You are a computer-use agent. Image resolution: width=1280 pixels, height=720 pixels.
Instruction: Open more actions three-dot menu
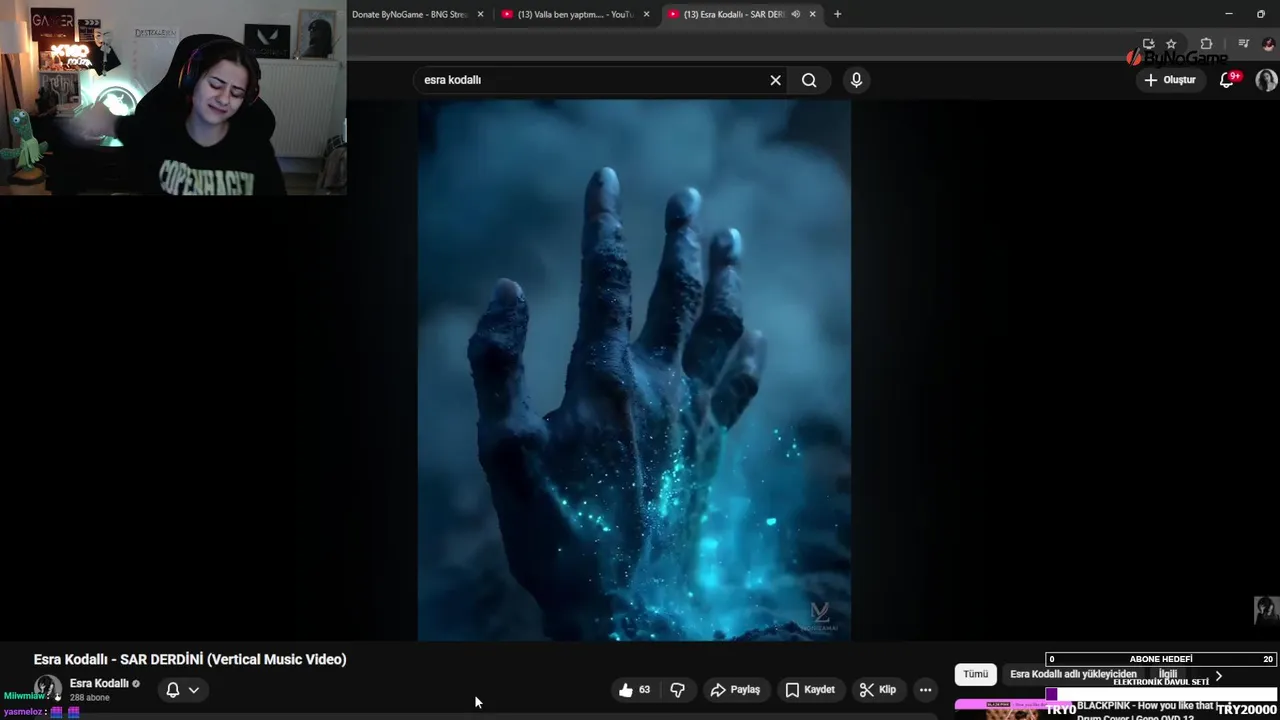pos(925,689)
